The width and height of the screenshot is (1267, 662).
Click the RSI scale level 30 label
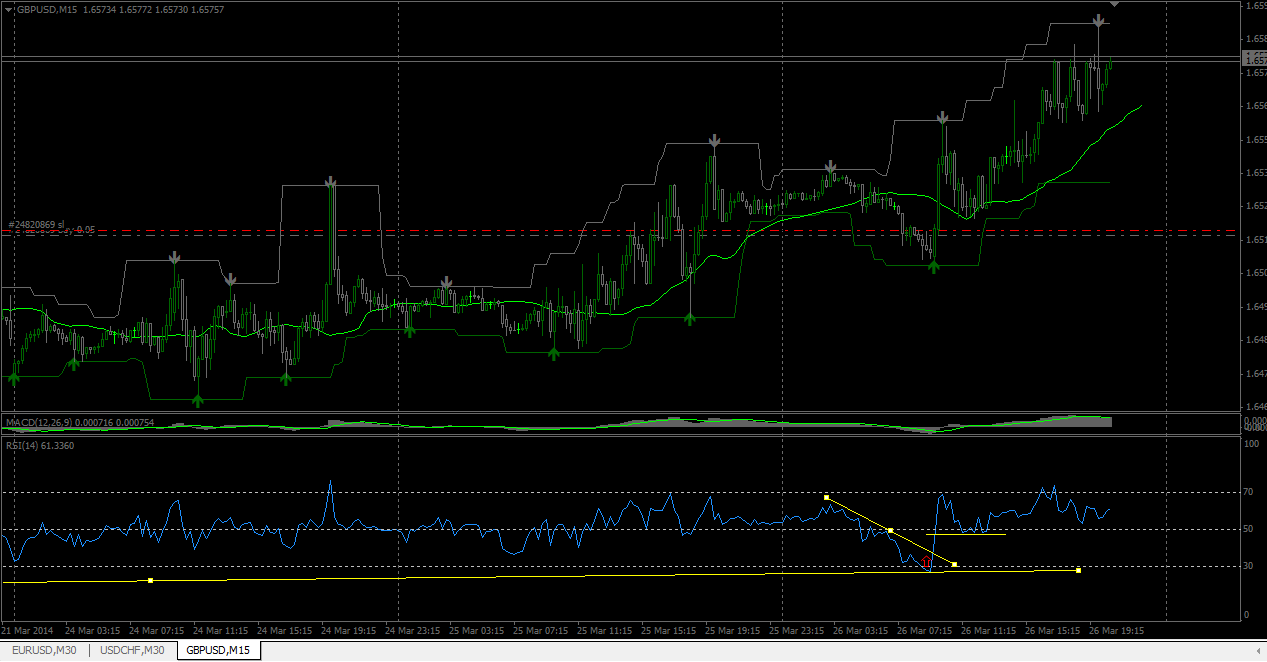point(1248,567)
